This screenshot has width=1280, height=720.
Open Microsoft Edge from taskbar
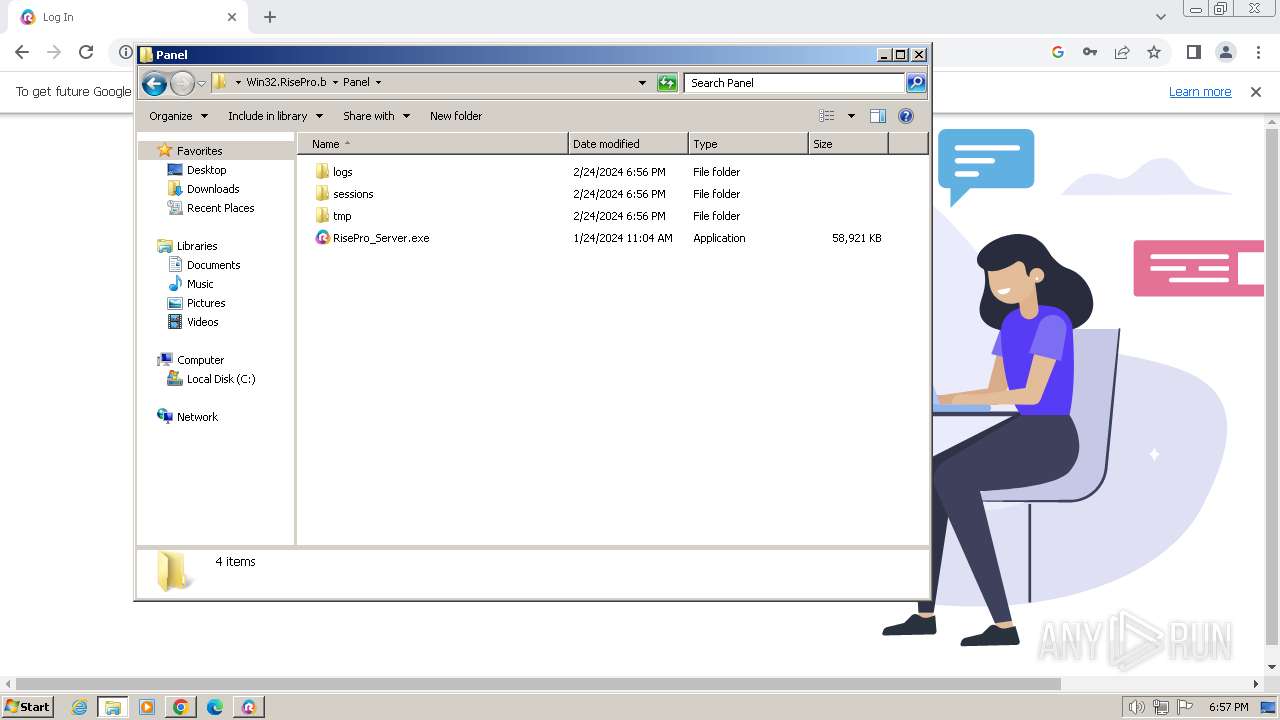[x=214, y=707]
